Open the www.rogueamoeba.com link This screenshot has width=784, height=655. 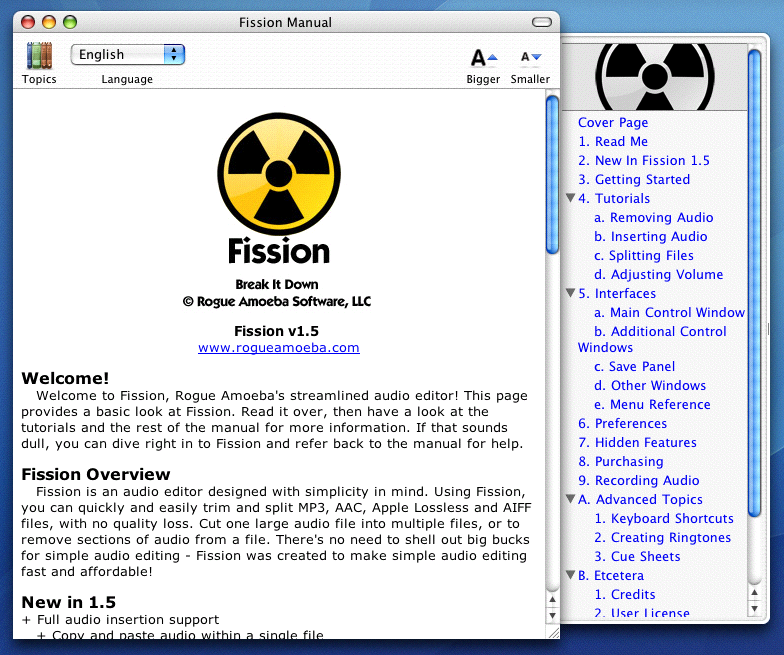pos(278,348)
